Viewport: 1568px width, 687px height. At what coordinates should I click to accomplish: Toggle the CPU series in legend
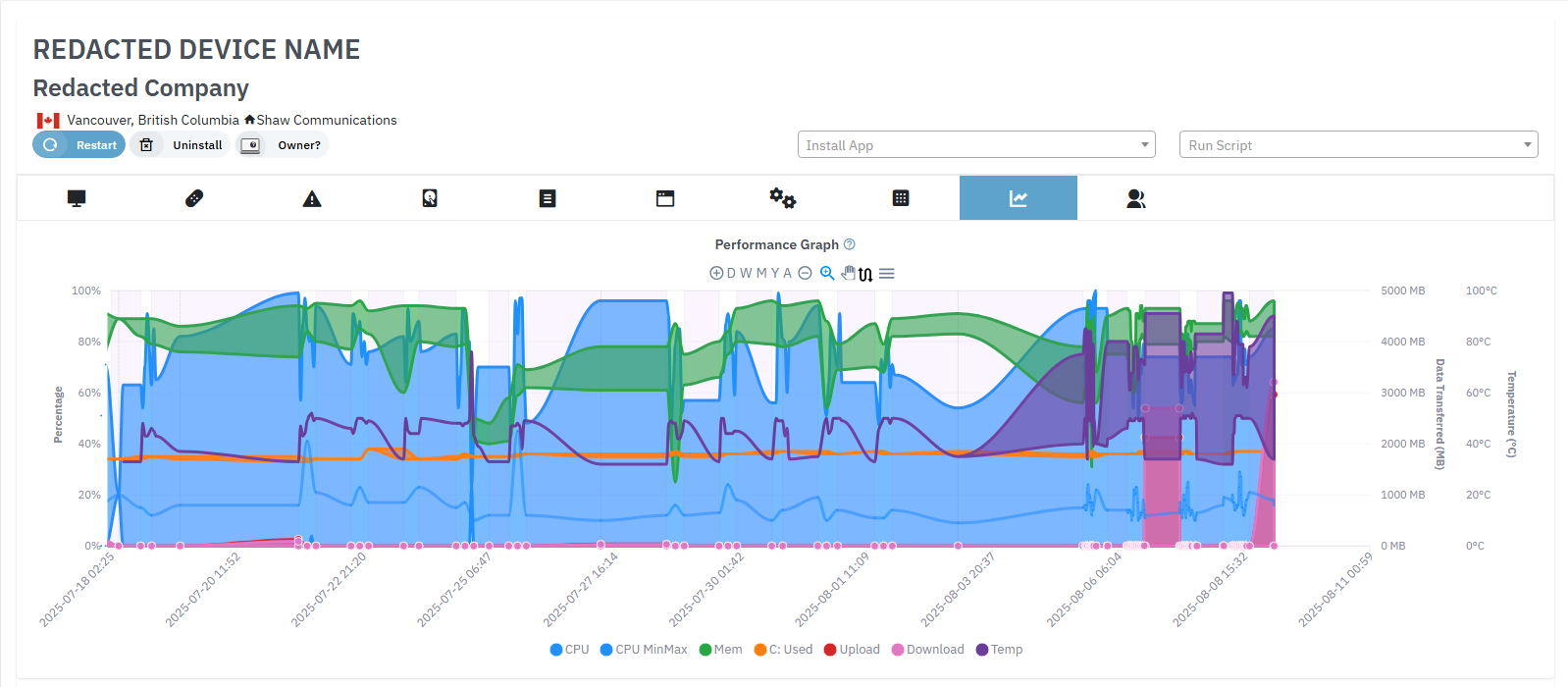570,650
